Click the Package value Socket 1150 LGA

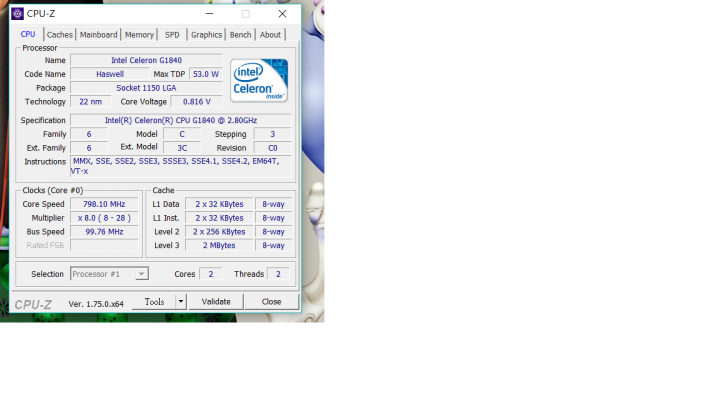tap(146, 88)
